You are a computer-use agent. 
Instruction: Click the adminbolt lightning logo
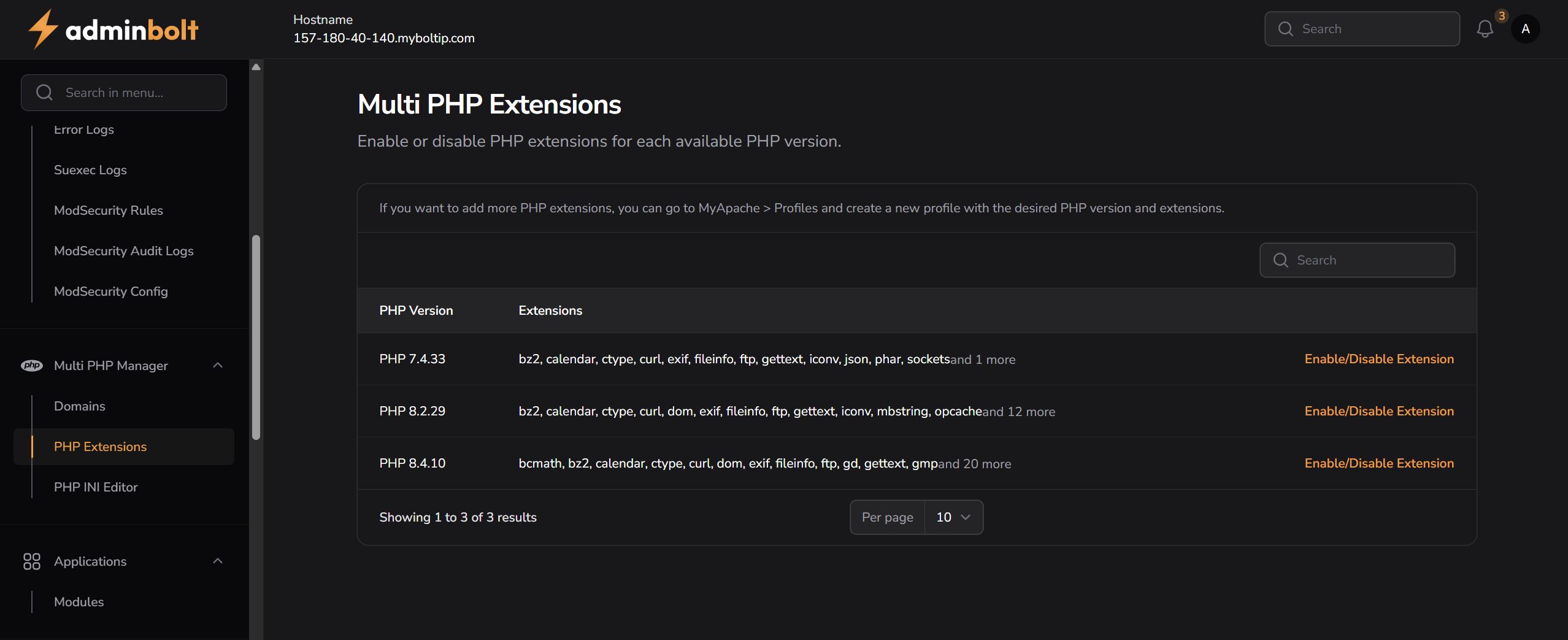(42, 28)
